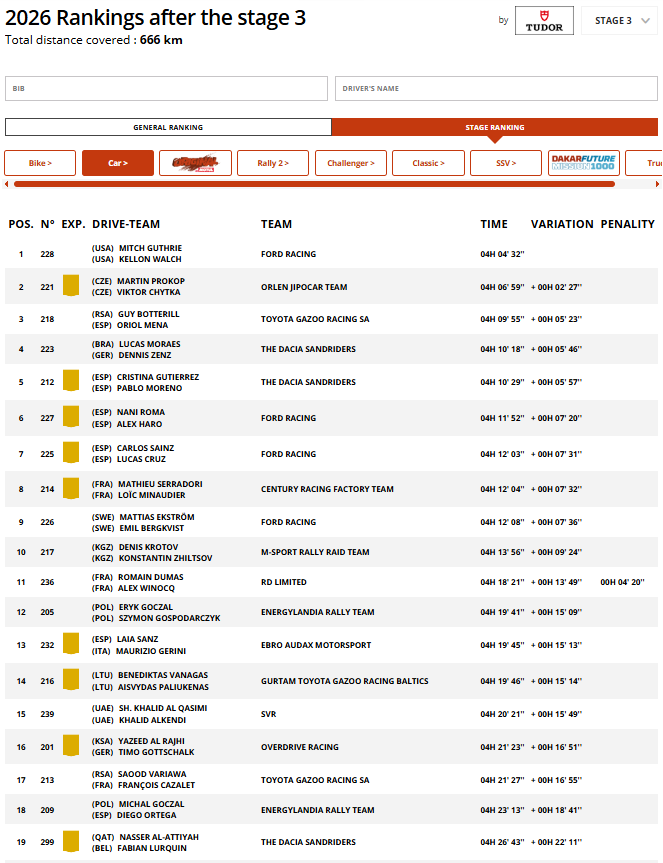The image size is (663, 863).
Task: Select the Classic category
Action: (x=428, y=163)
